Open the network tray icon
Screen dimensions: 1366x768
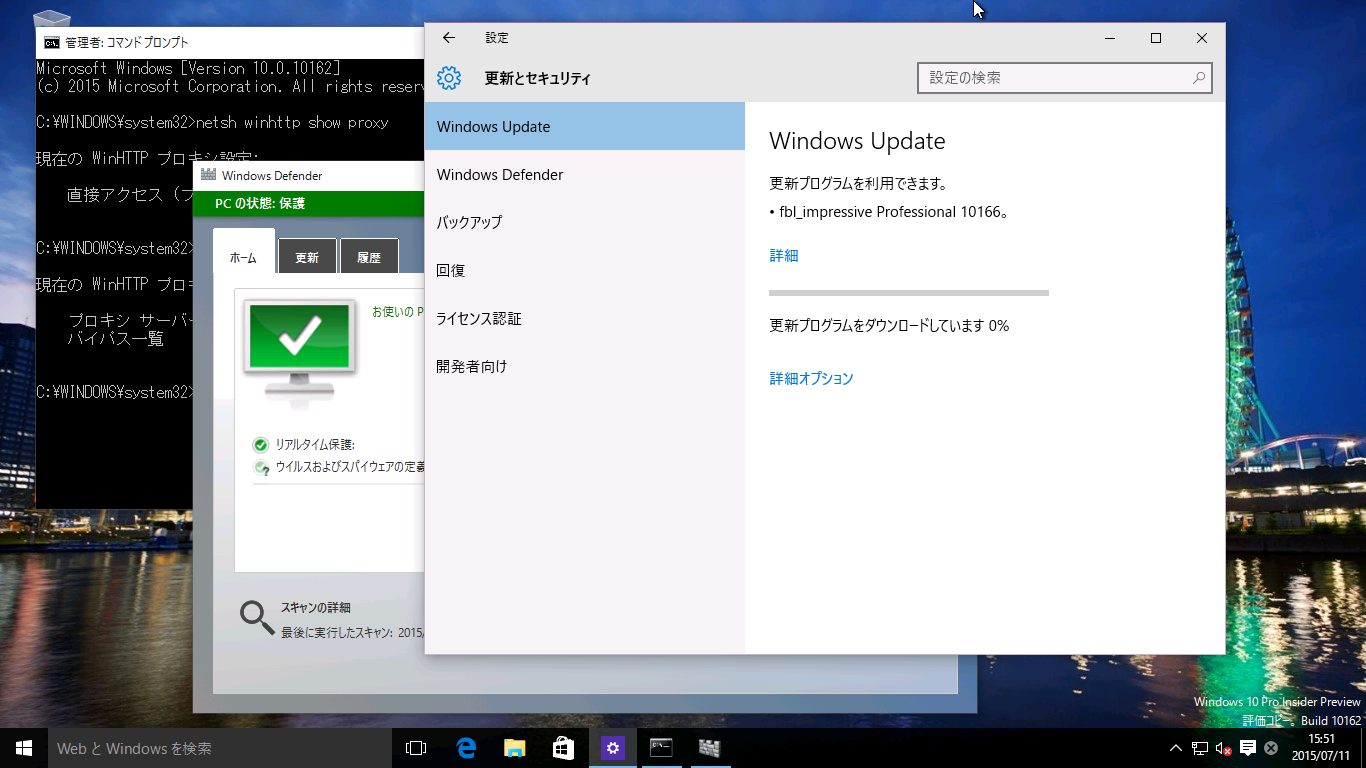1199,748
